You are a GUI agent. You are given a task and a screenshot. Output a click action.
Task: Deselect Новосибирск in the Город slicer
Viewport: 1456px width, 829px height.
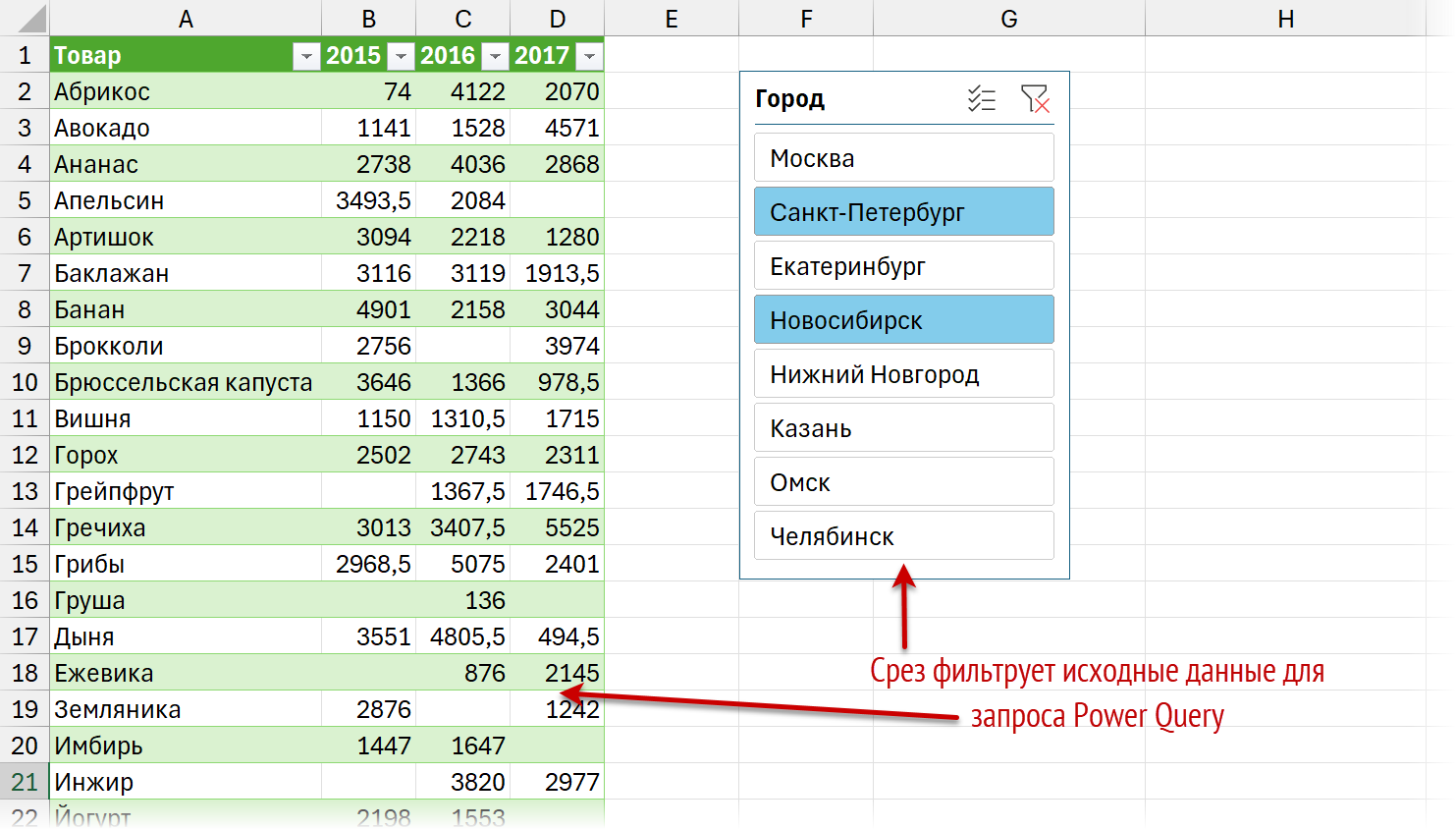point(903,319)
